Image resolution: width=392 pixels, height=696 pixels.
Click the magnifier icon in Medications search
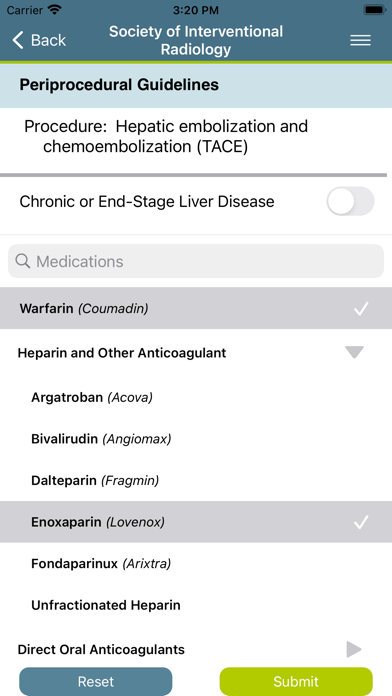23,261
